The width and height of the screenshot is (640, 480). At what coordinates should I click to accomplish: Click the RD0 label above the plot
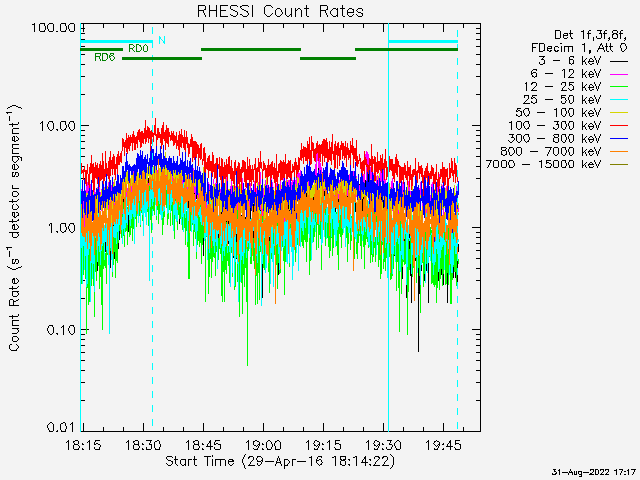138,48
